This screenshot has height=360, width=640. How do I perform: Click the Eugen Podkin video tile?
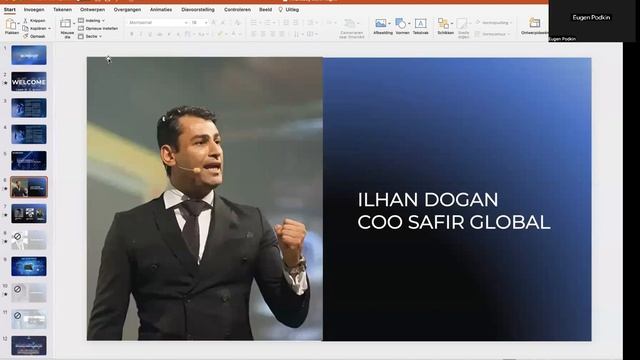tap(591, 20)
